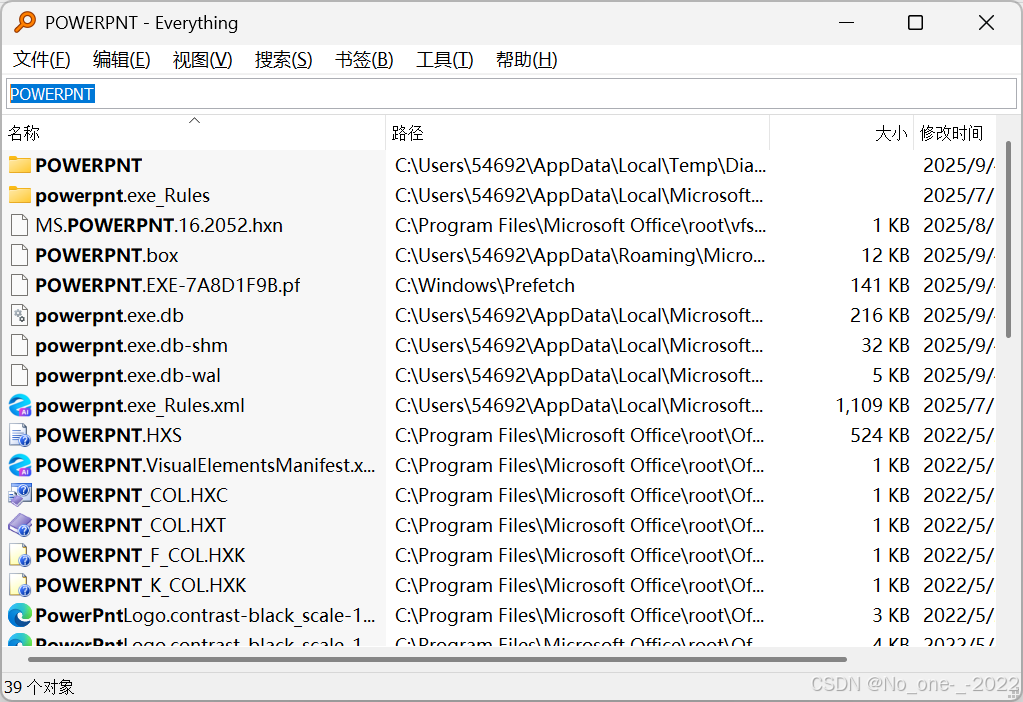Select the file name MS.POWERPNT.16.2052.hxn

(x=159, y=225)
